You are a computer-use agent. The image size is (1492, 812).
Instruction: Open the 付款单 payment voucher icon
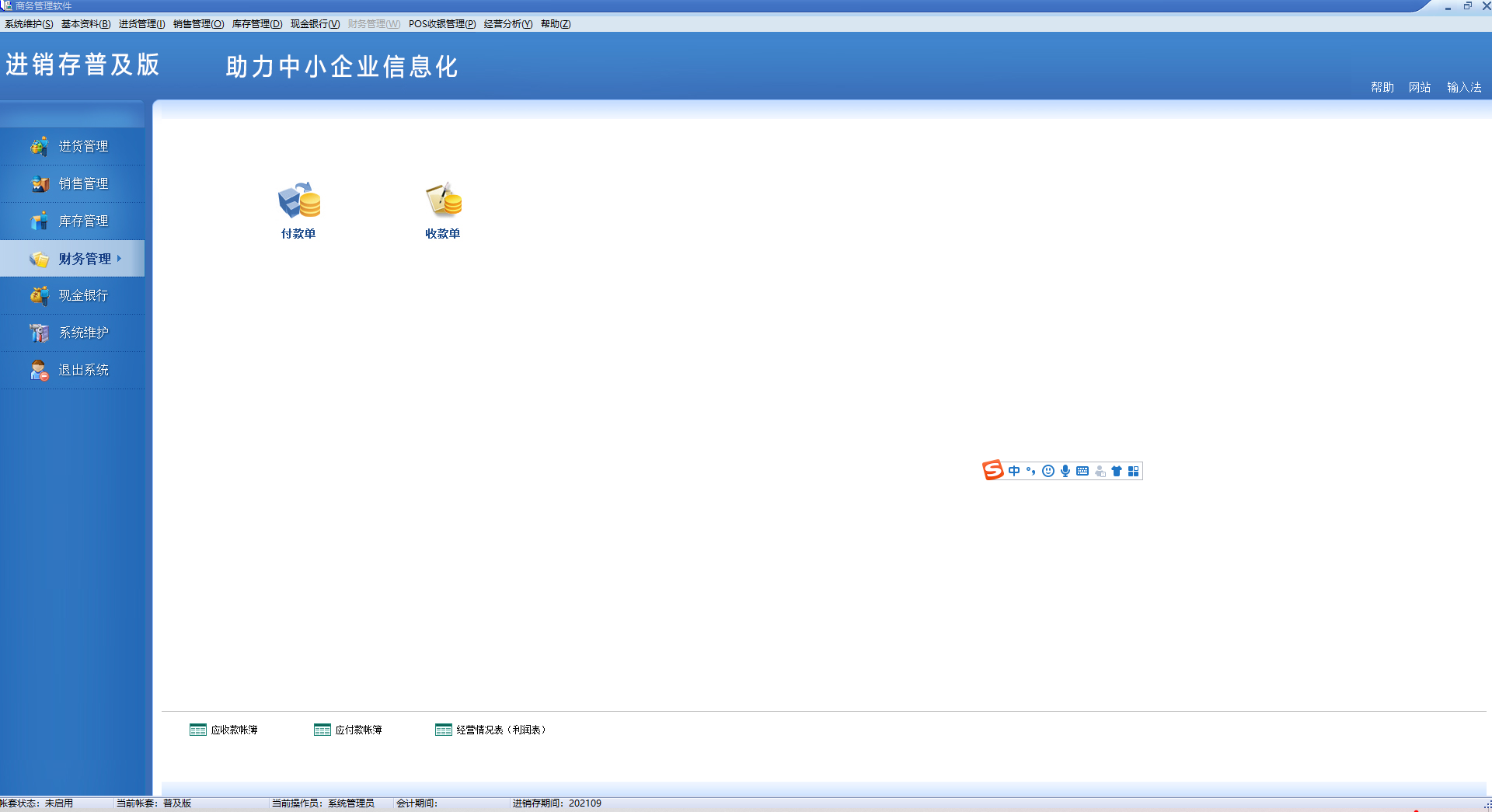coord(299,200)
